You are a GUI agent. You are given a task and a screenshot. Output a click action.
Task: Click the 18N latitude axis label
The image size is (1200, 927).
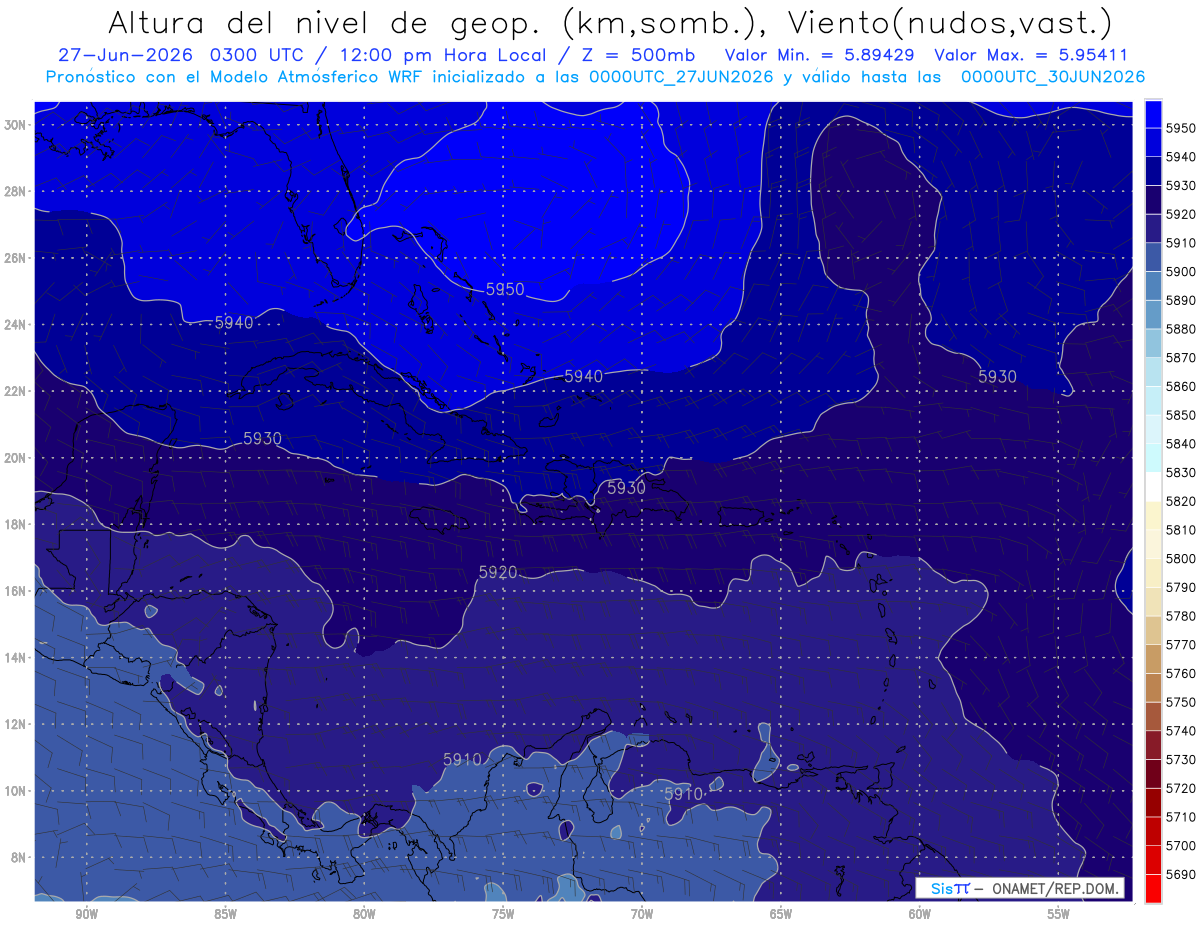click(16, 525)
